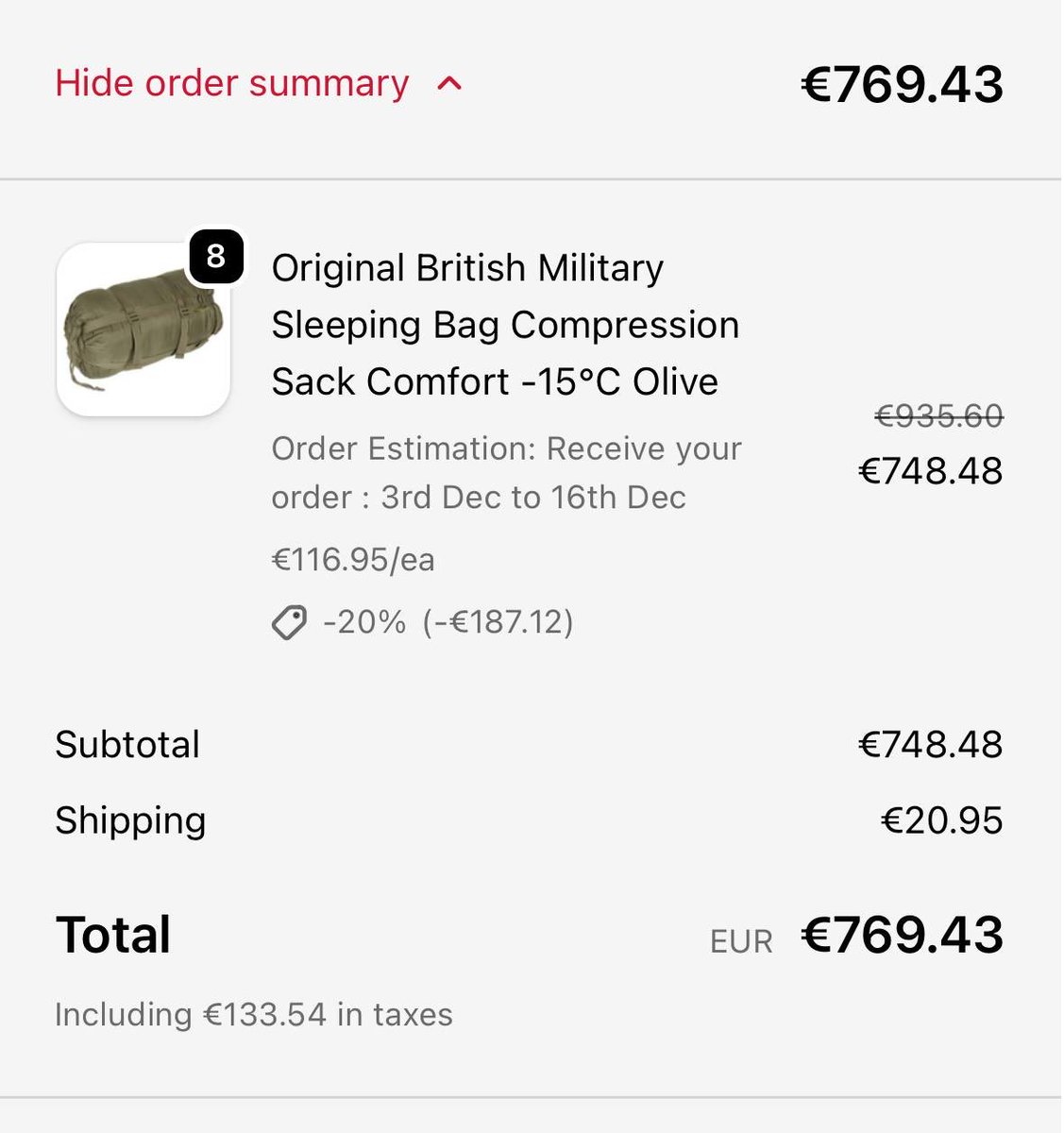Click the discount tag icon
The image size is (1064, 1133).
point(289,623)
